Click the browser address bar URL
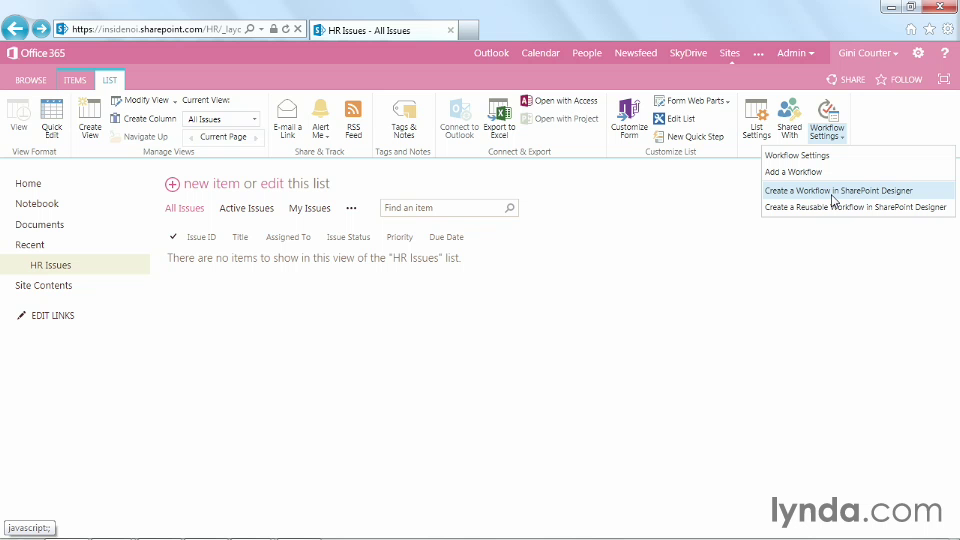Viewport: 960px width, 540px height. (x=156, y=29)
